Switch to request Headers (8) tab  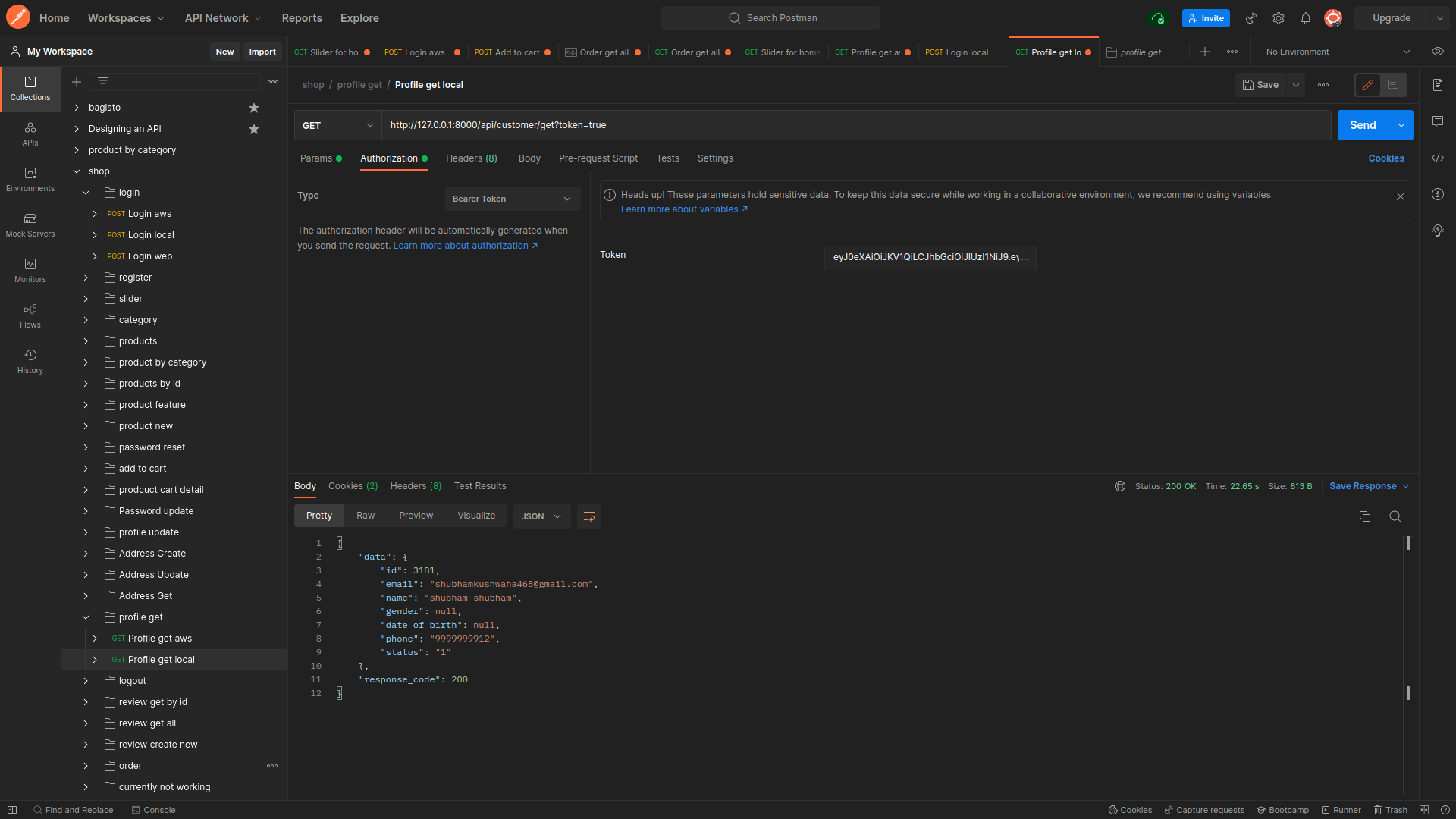coord(472,158)
